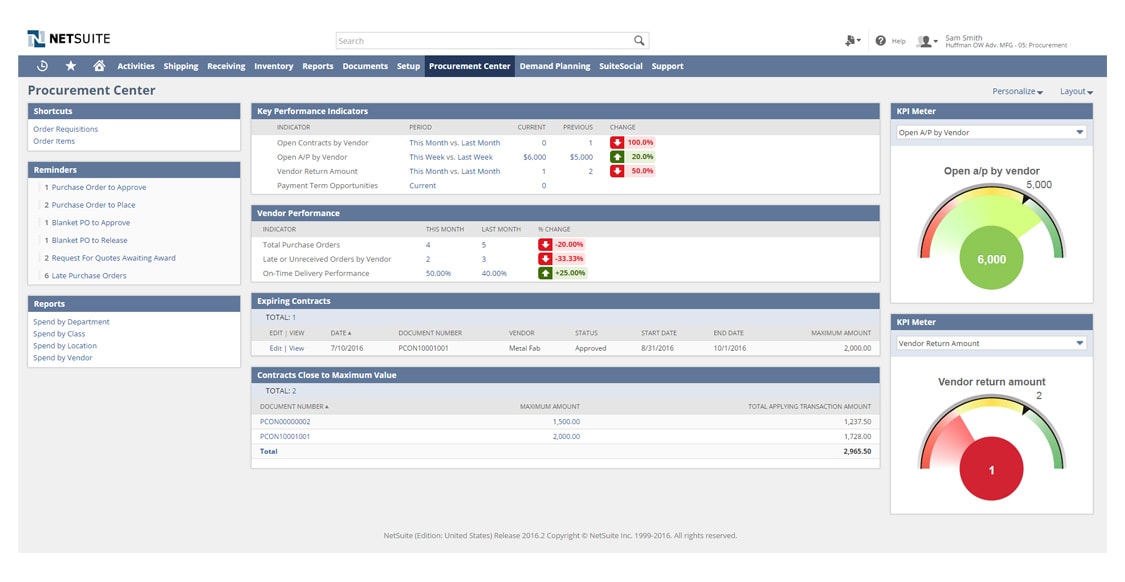Click the $6,000 current A/P value

pyautogui.click(x=535, y=157)
